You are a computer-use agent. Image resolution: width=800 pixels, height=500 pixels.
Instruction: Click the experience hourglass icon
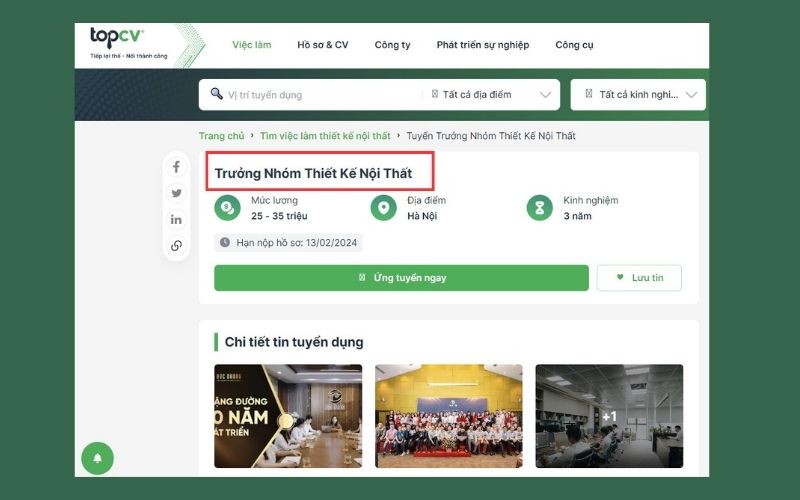click(x=540, y=207)
